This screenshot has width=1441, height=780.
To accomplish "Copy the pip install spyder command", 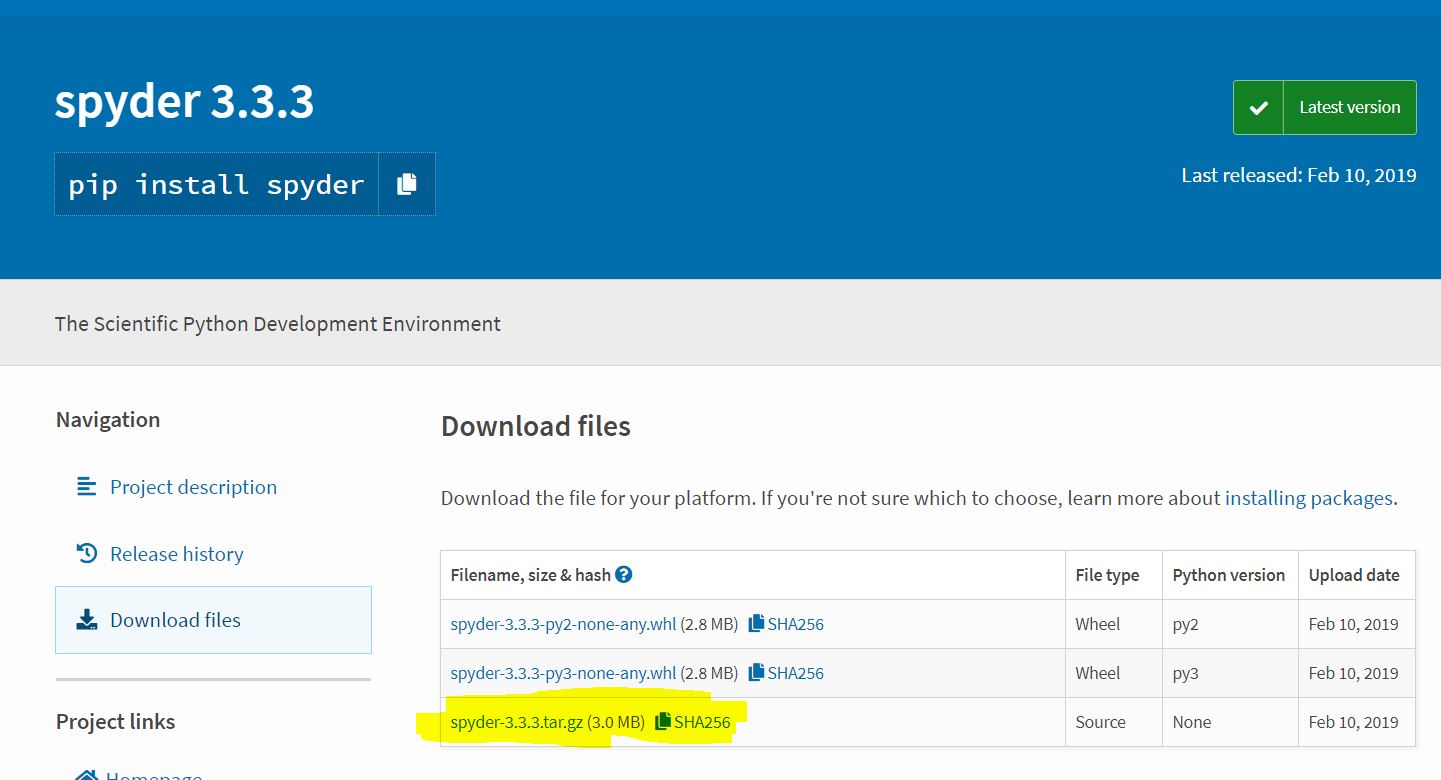I will (406, 184).
